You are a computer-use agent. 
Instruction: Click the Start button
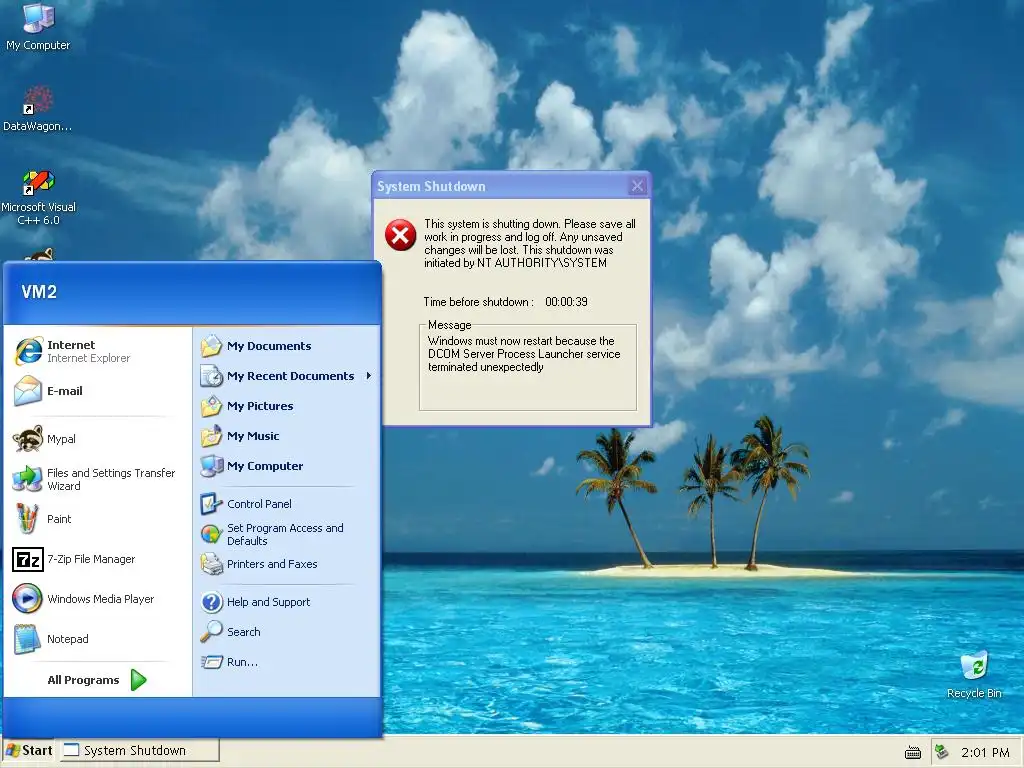(29, 750)
